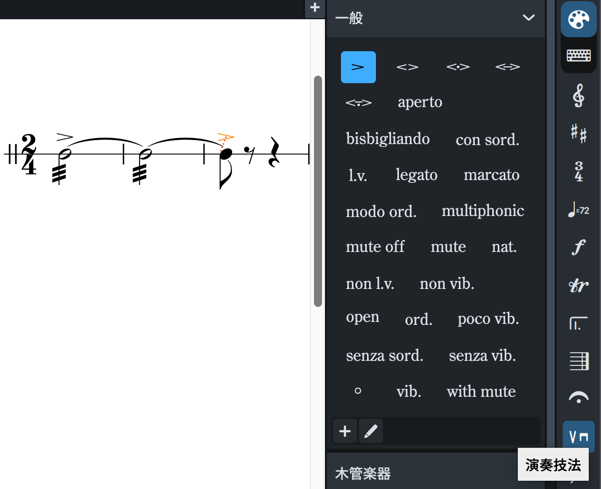This screenshot has width=601, height=489.
Task: Open the Dynamics panel icon
Action: click(x=578, y=247)
